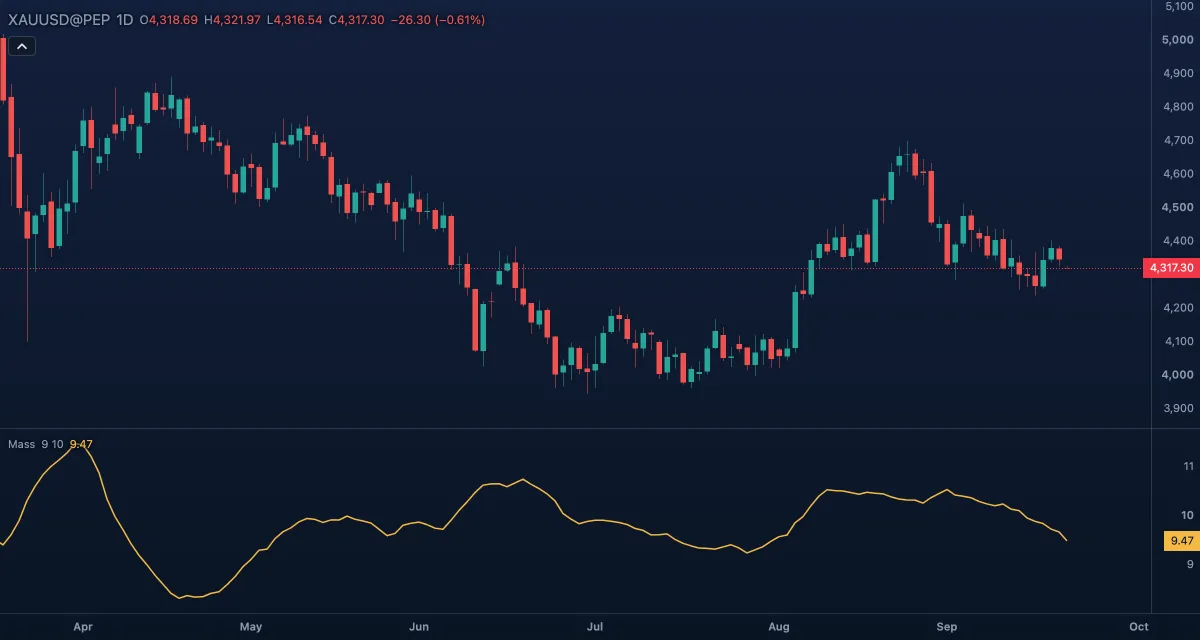The image size is (1200, 640).
Task: Click the Mass 9 10 indicator legend
Action: coord(36,444)
